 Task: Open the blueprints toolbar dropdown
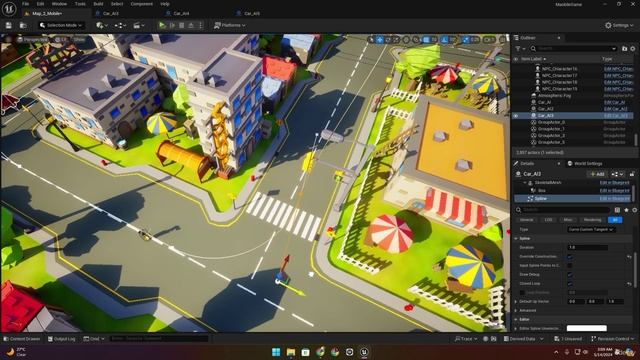tap(120, 25)
